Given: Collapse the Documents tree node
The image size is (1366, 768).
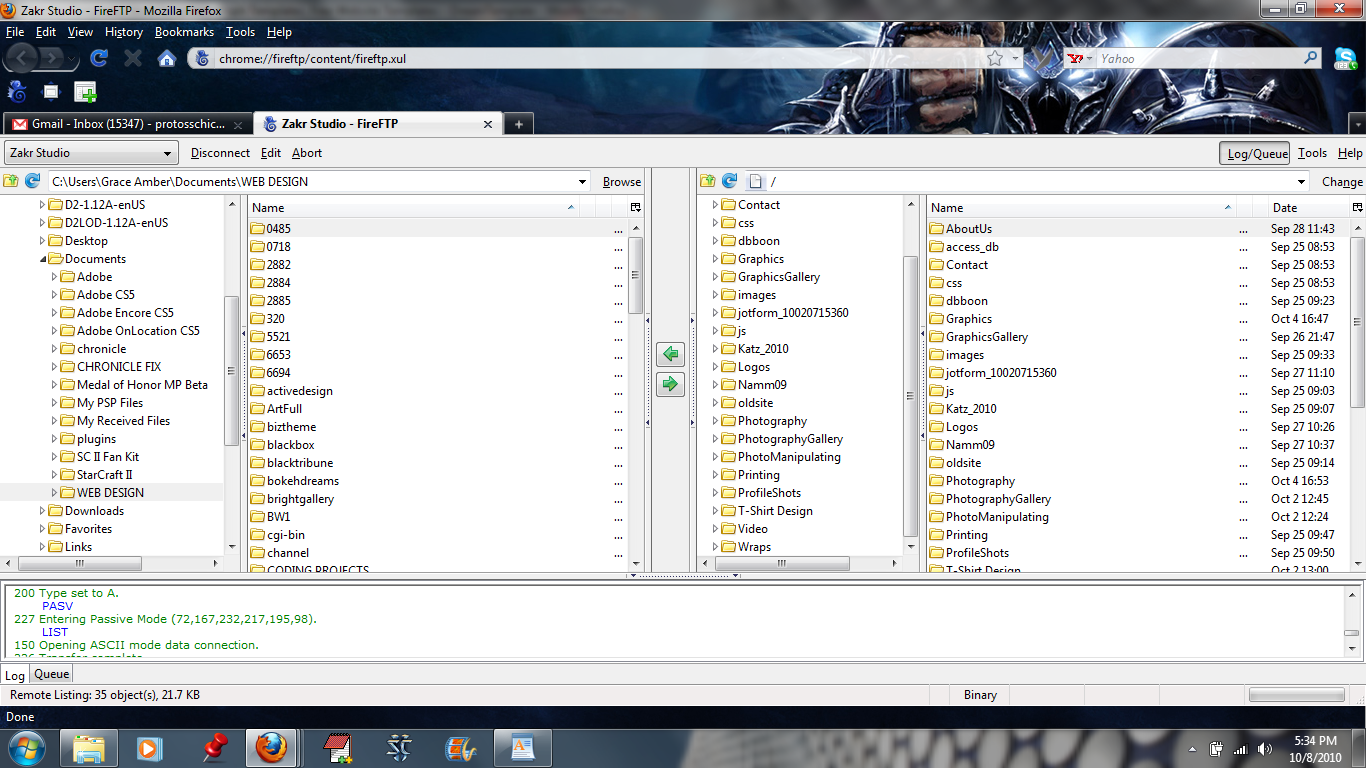Looking at the screenshot, I should pyautogui.click(x=43, y=259).
